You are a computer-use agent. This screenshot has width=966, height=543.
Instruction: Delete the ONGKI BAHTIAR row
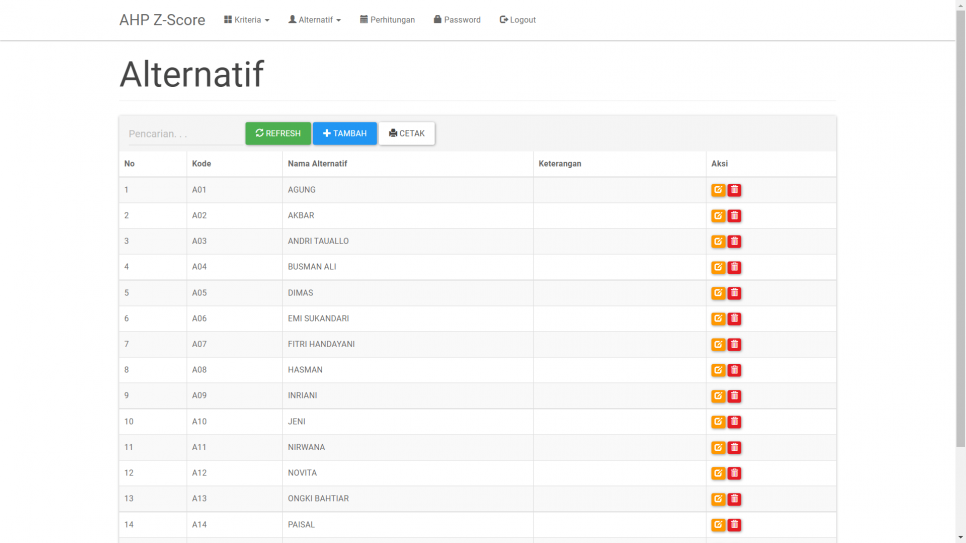pyautogui.click(x=734, y=499)
